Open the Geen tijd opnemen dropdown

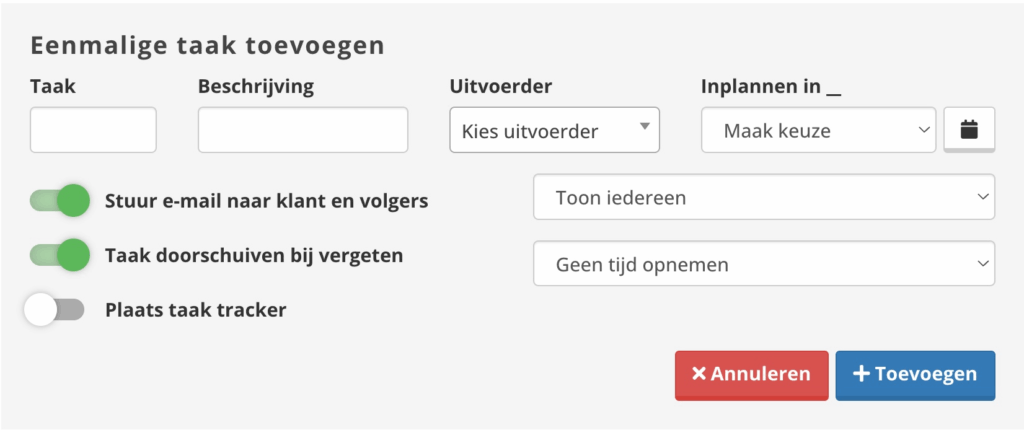coord(763,264)
